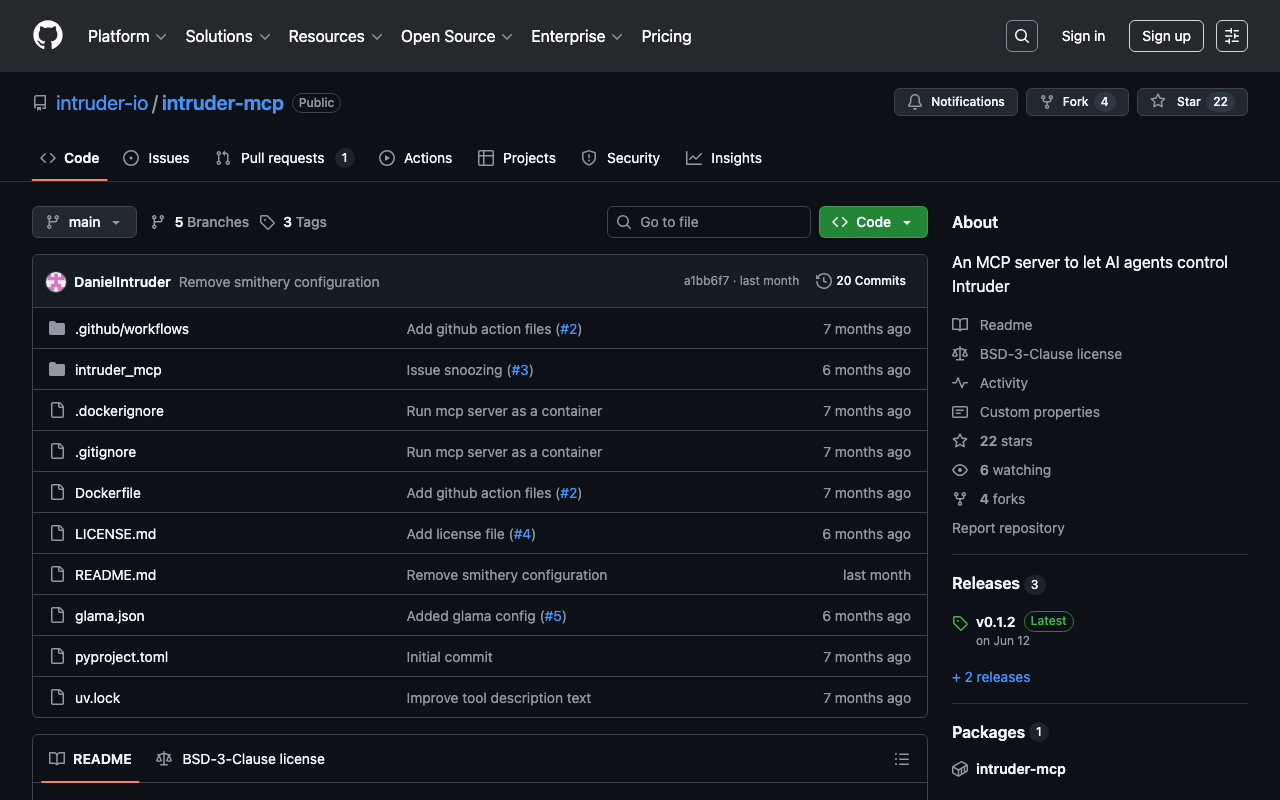The image size is (1280, 800).
Task: Open the + 2 releases link
Action: click(x=991, y=677)
